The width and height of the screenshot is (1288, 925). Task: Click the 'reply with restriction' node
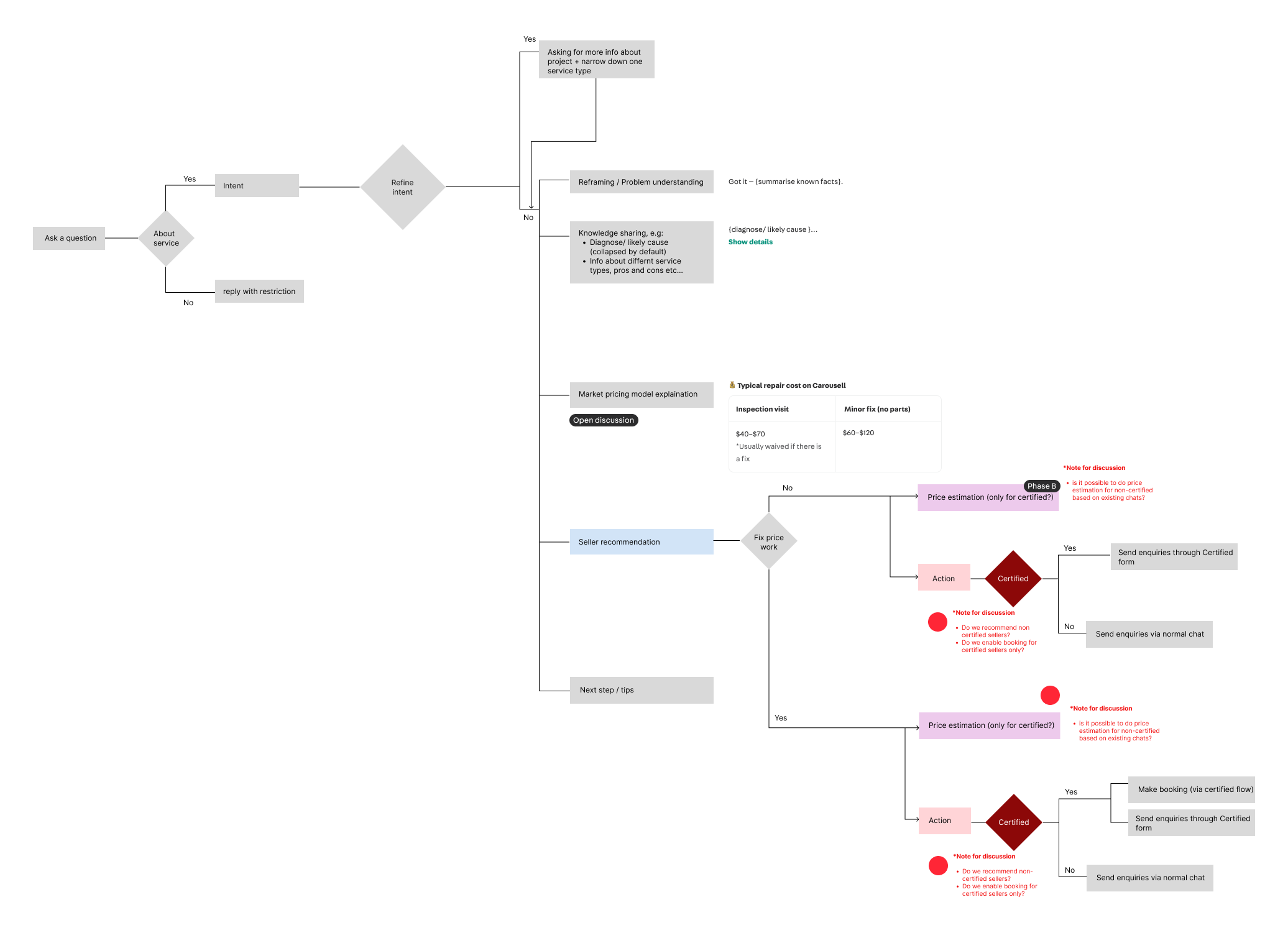point(259,292)
